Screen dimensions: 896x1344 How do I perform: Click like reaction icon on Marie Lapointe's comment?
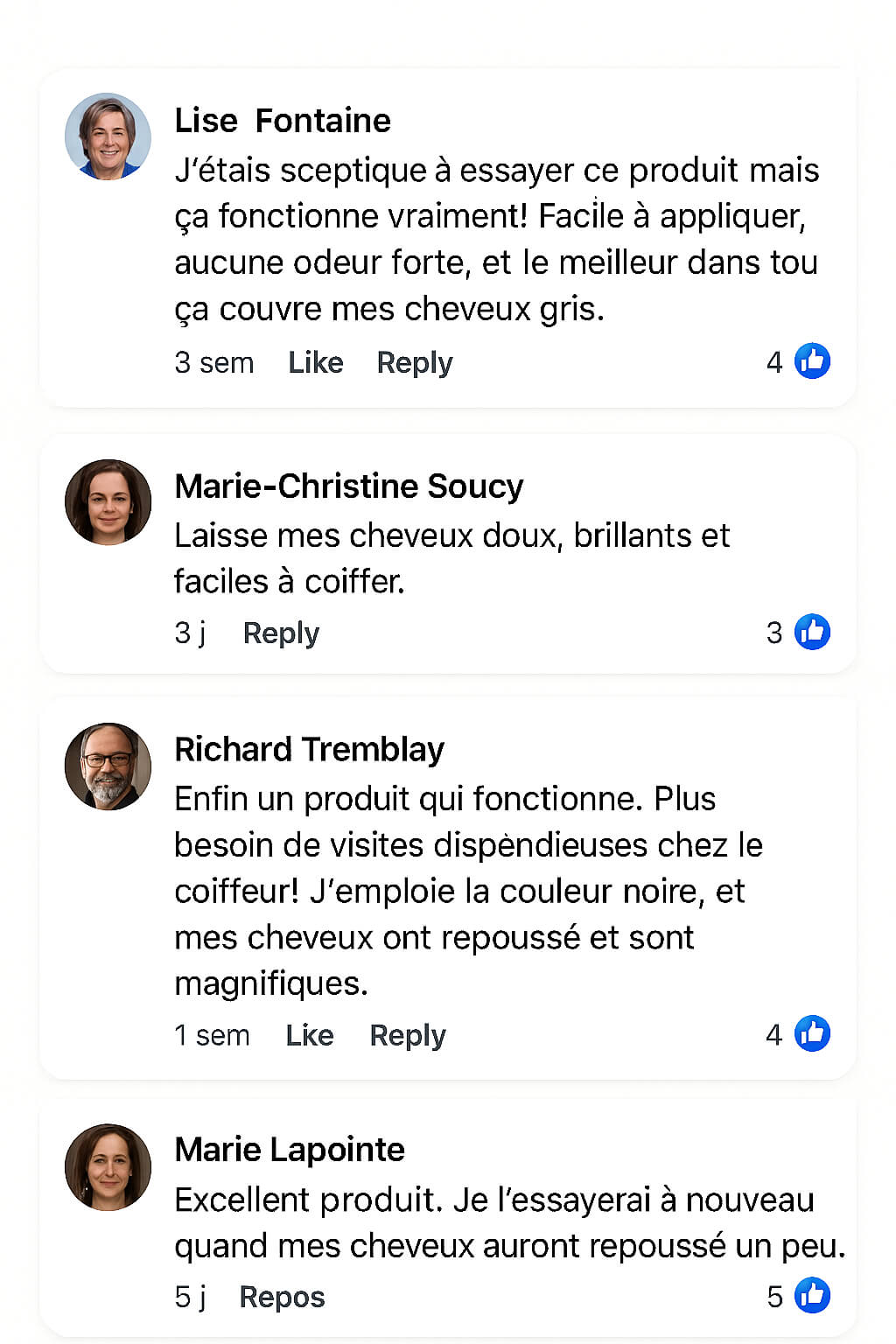tap(812, 1296)
